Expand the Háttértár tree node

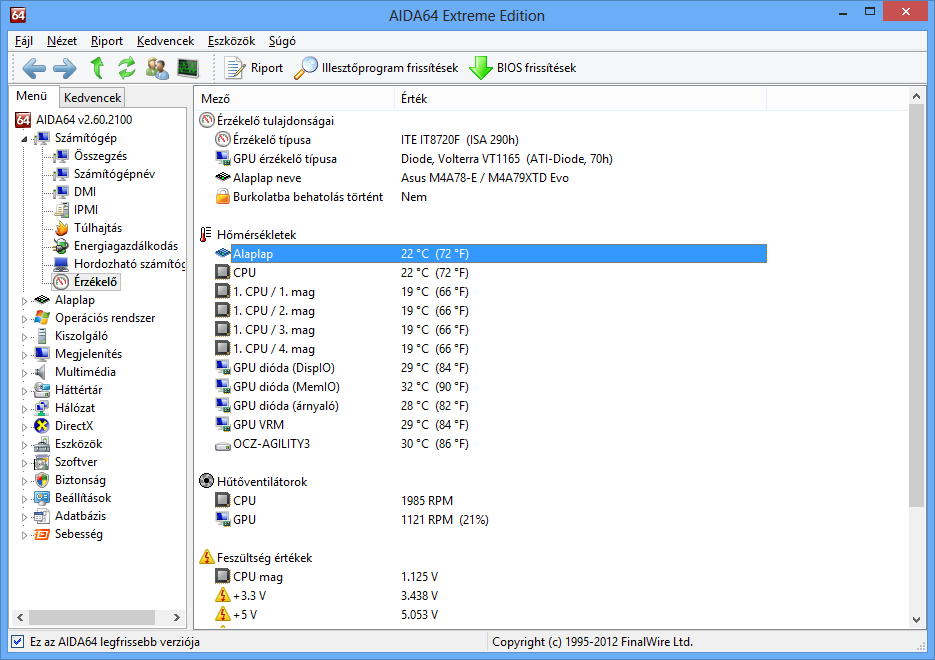(24, 391)
